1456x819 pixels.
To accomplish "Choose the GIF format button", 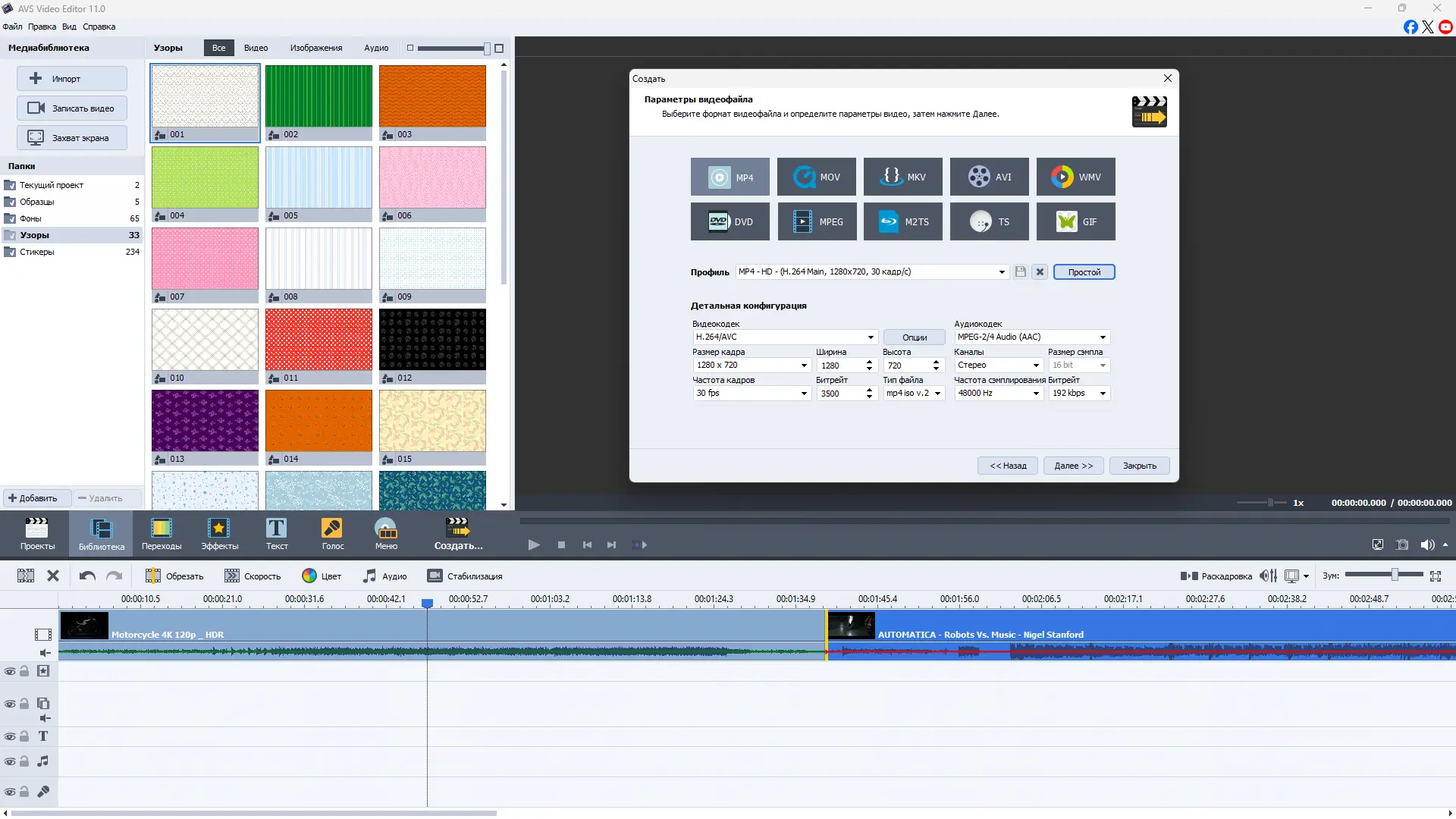I will click(1075, 221).
